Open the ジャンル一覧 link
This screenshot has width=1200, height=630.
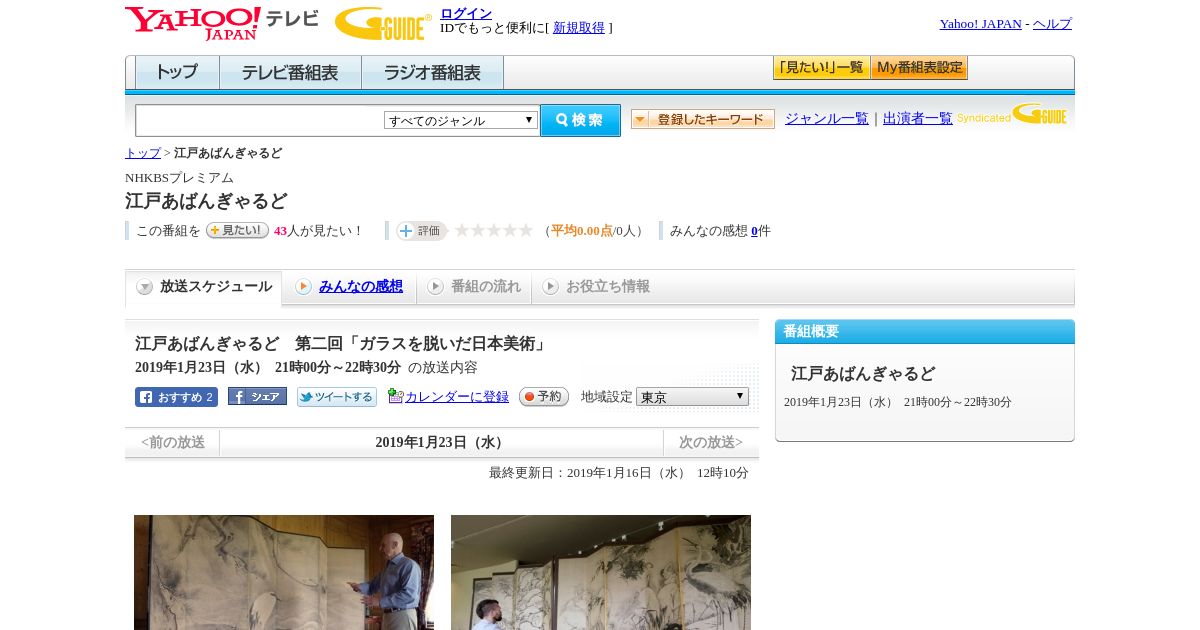coord(827,118)
